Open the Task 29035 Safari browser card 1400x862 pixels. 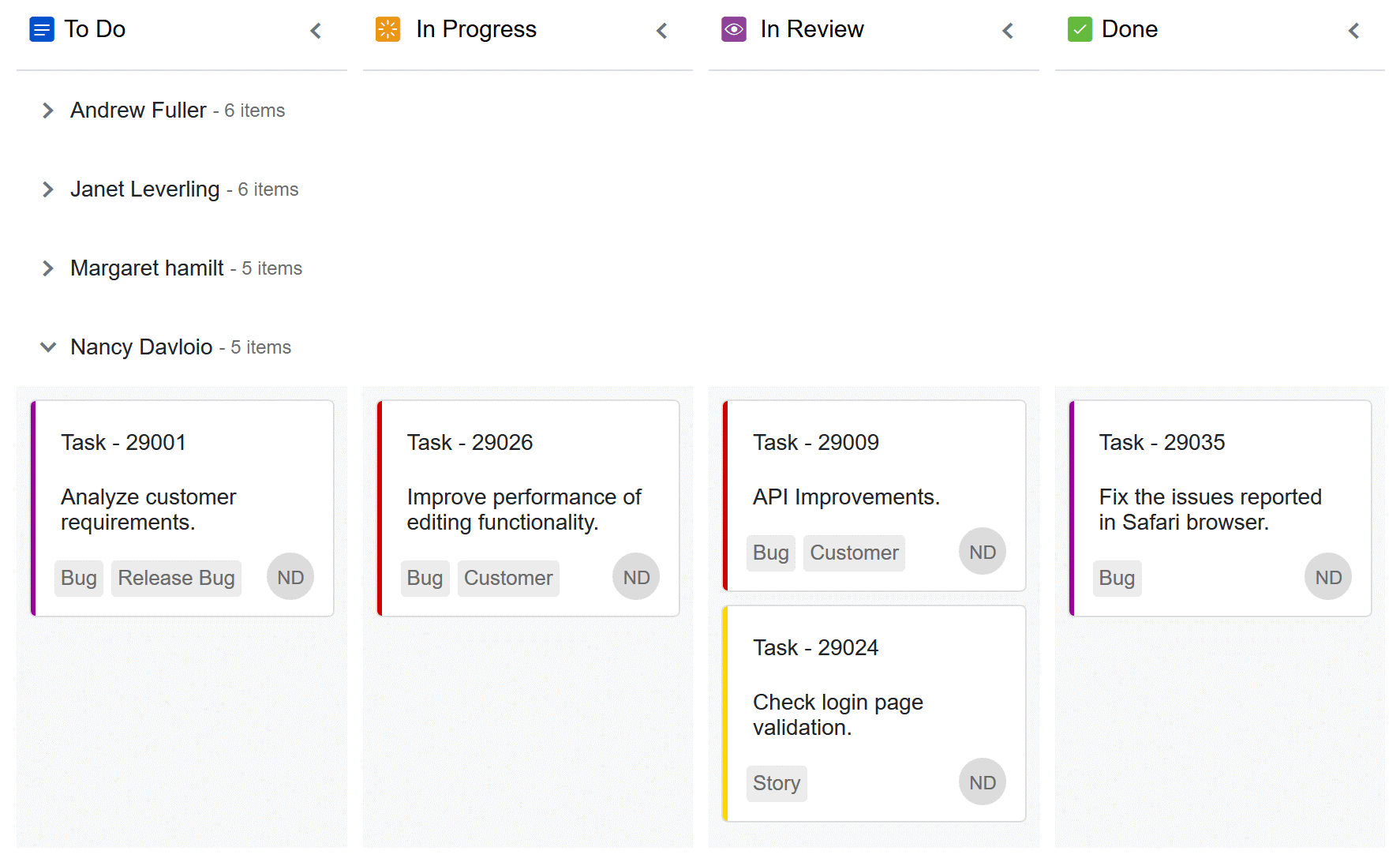pos(1221,508)
